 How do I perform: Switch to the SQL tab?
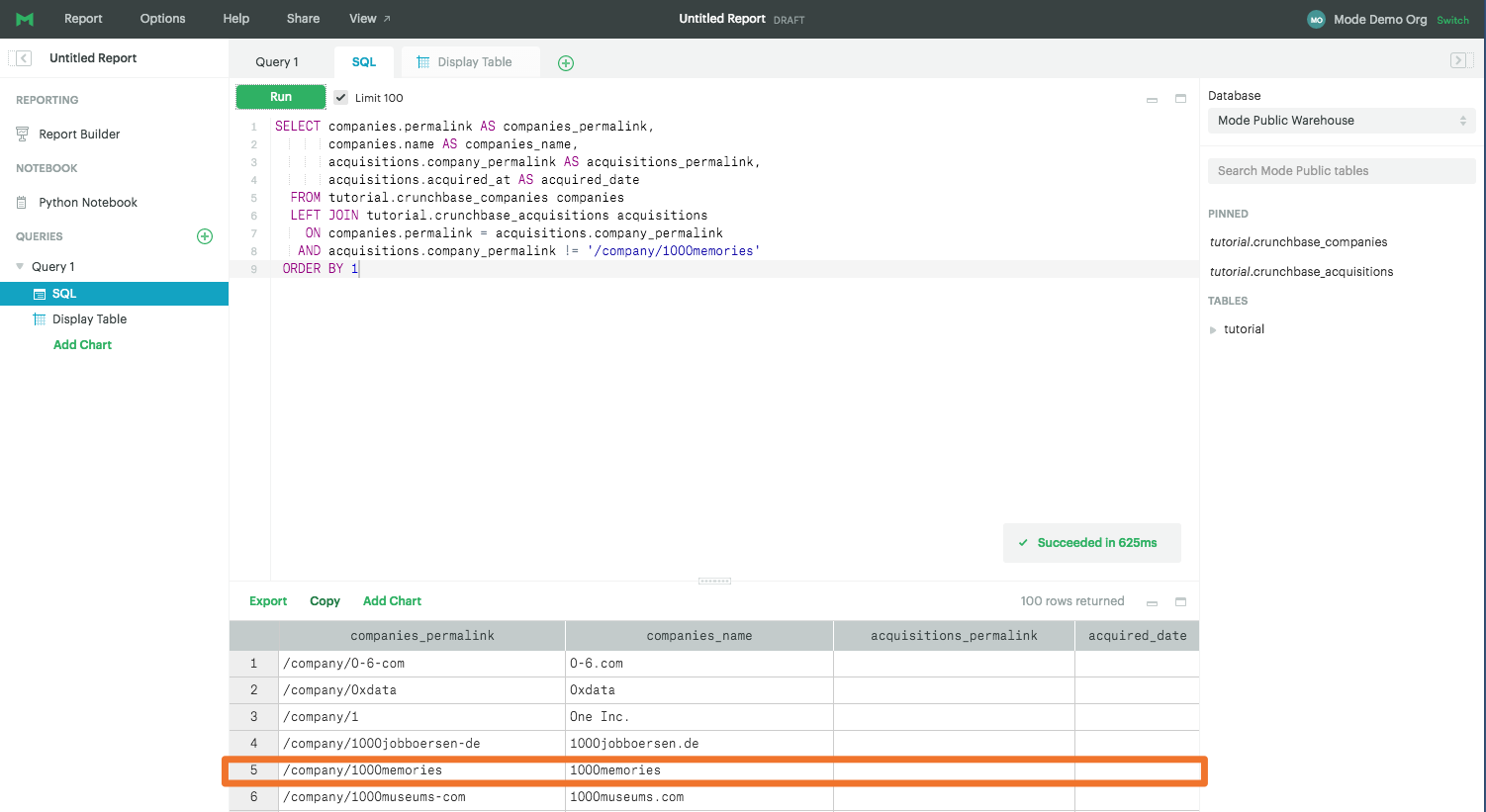coord(364,62)
